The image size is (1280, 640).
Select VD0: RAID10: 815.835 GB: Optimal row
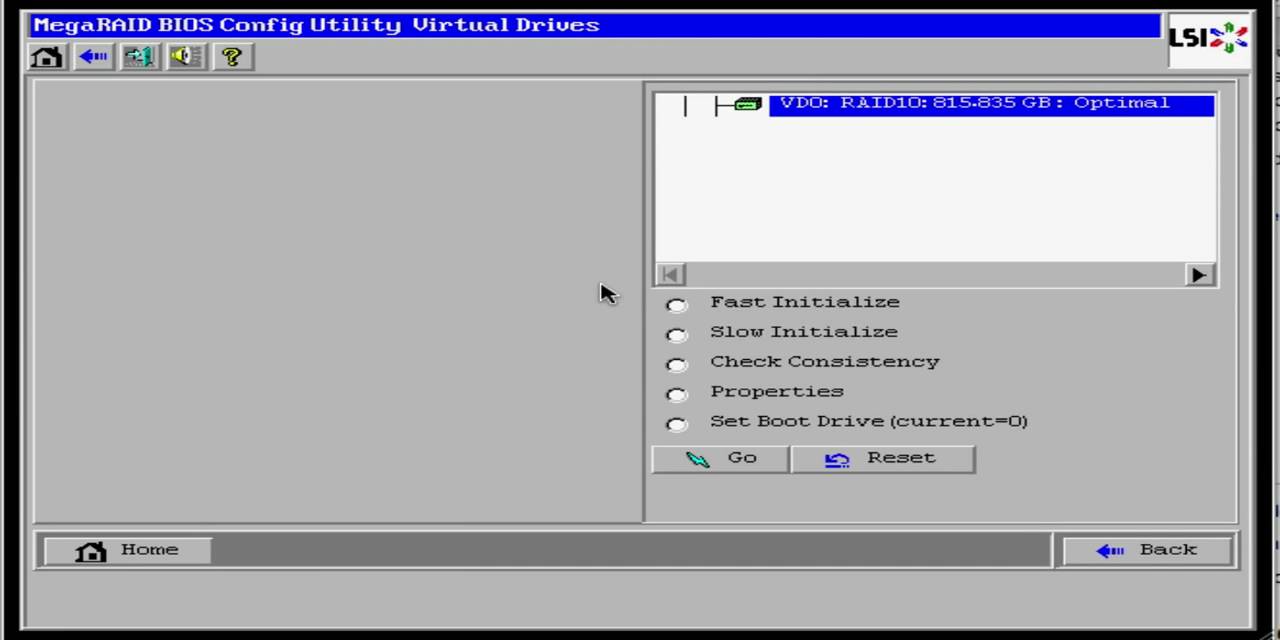pos(991,104)
